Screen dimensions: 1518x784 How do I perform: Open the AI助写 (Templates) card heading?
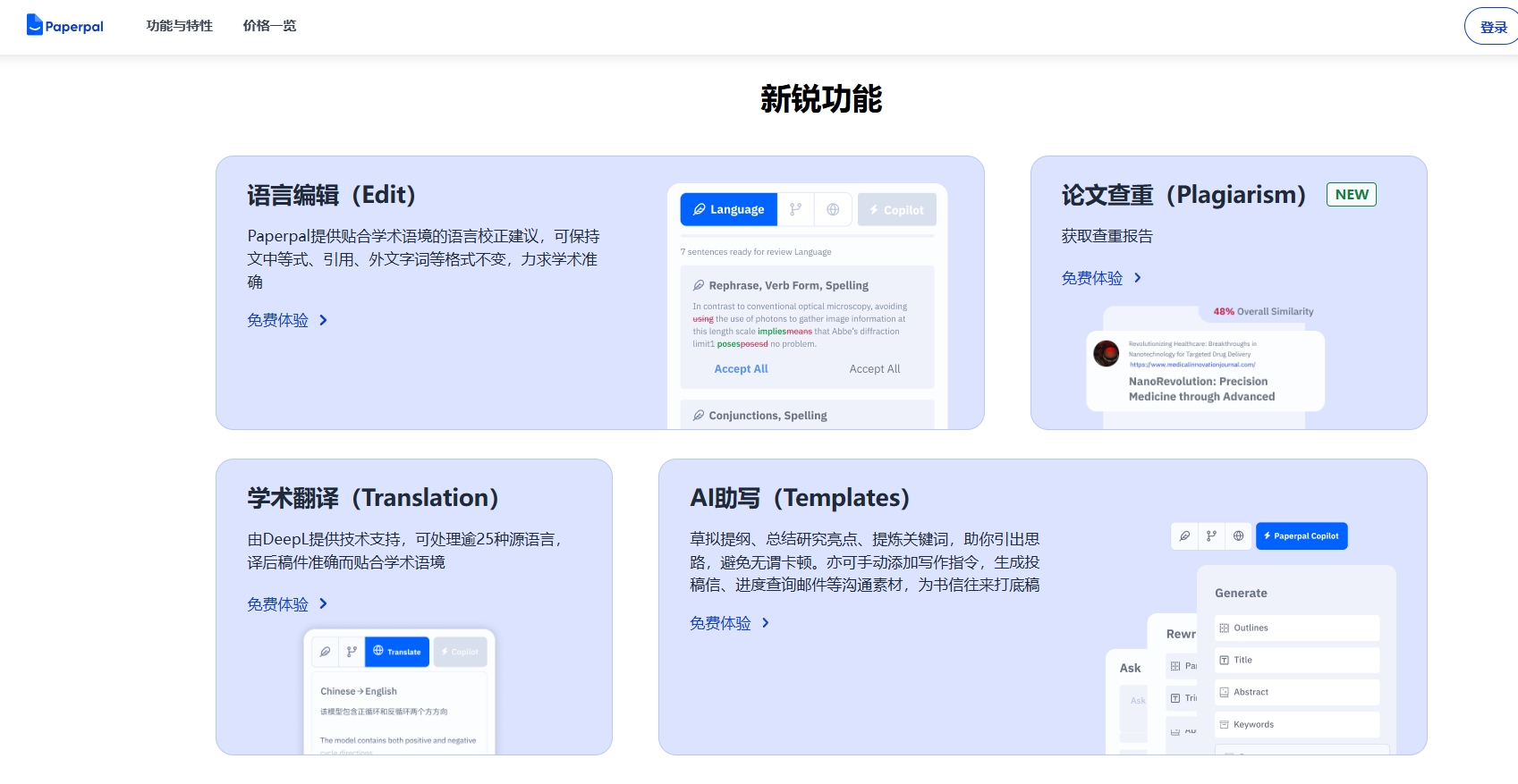pyautogui.click(x=800, y=498)
